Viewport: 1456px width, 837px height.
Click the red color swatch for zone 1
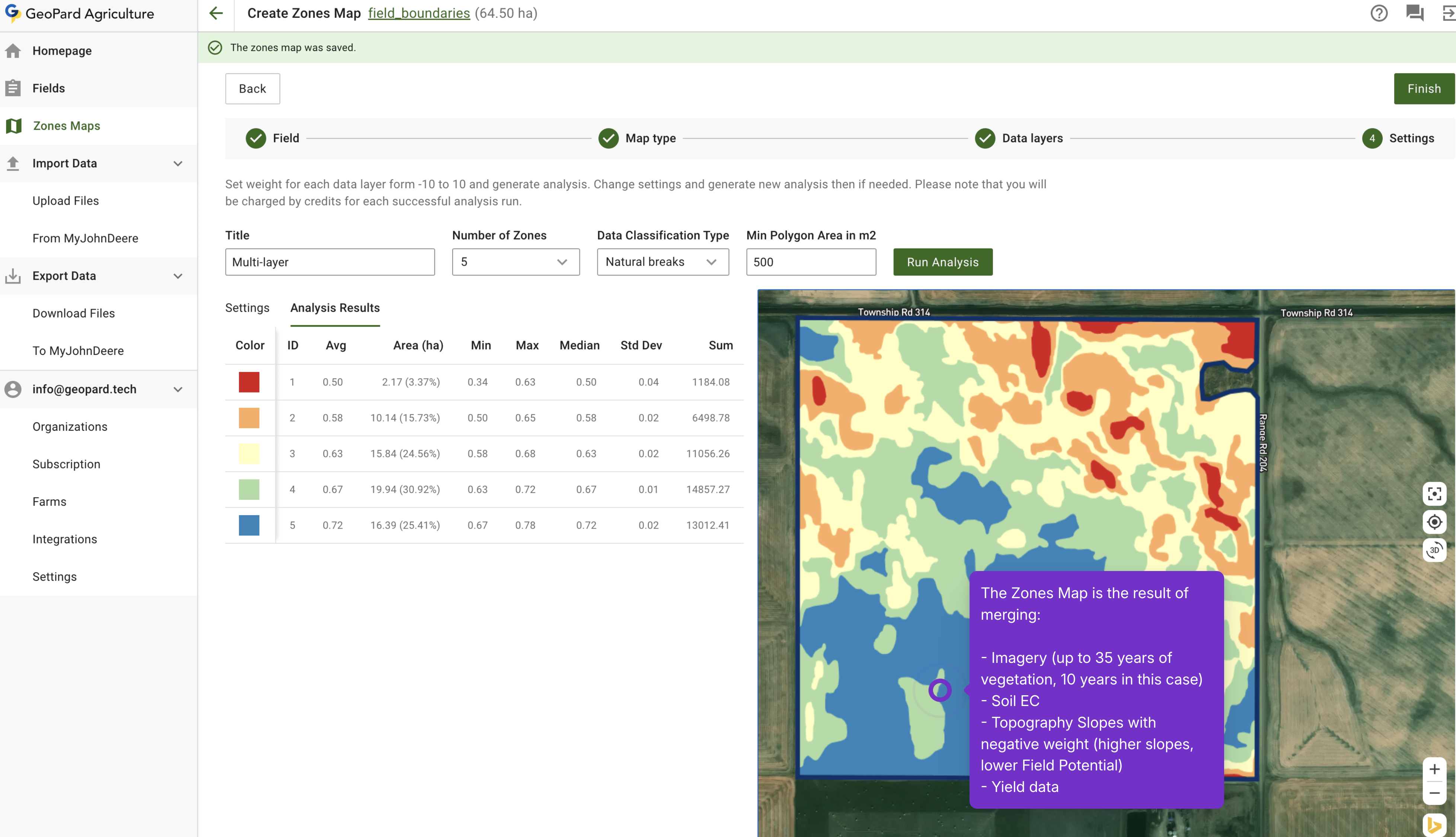(x=249, y=382)
